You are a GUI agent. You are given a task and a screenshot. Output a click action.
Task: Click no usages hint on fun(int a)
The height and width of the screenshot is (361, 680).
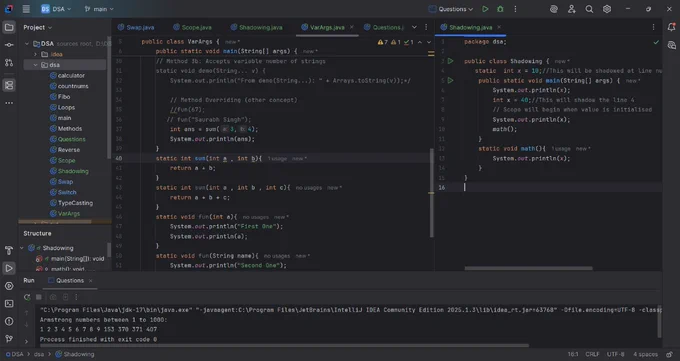[x=256, y=217]
